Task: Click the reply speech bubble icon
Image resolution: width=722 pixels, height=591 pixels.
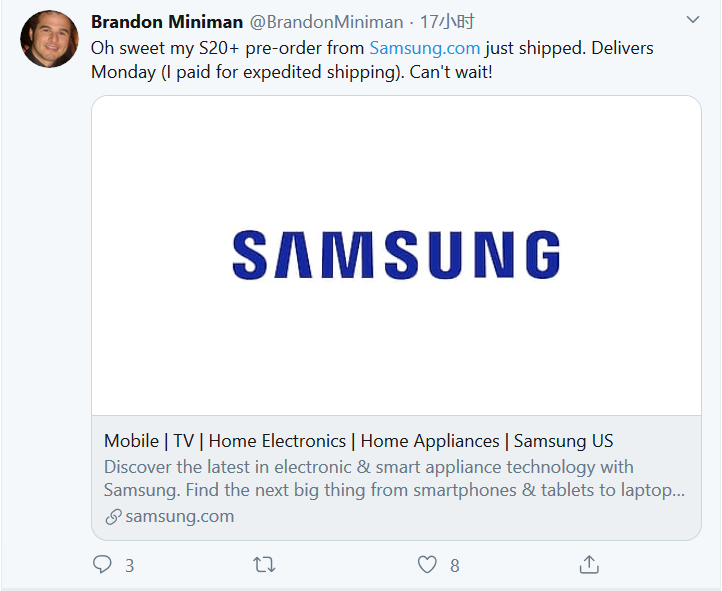Action: [102, 565]
